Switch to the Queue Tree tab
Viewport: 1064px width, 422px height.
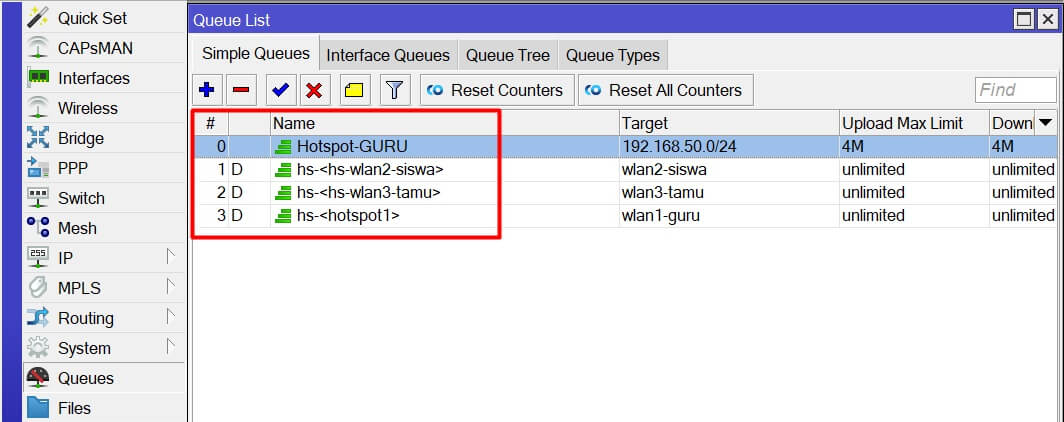point(507,55)
